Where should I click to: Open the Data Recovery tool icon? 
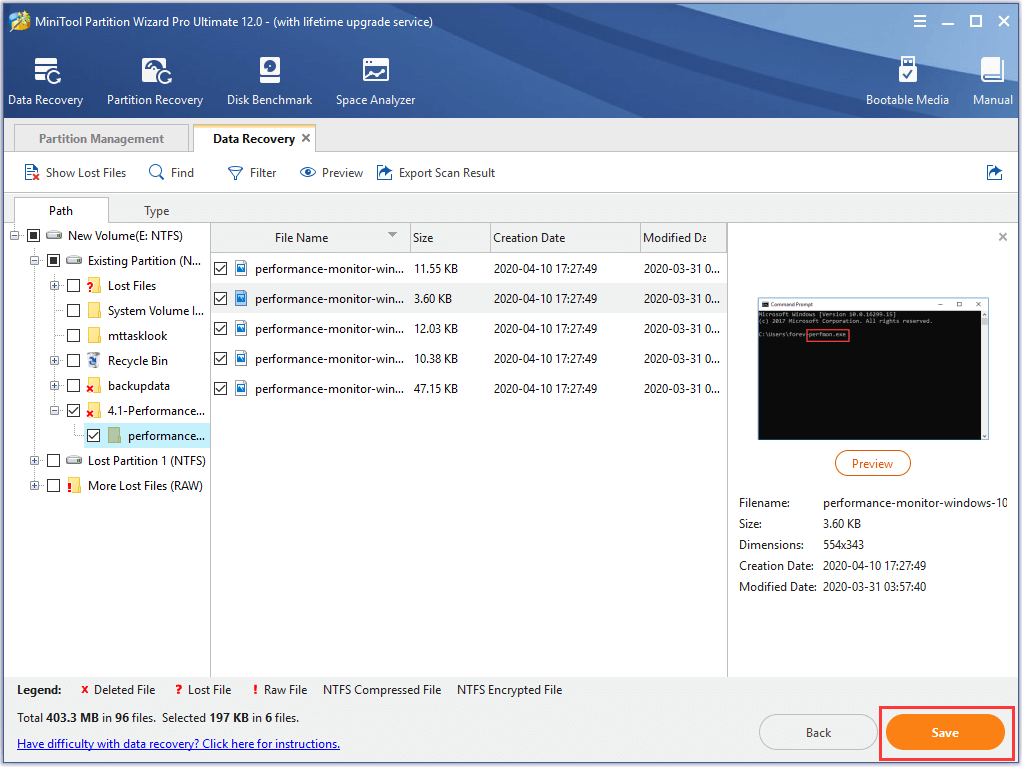[x=45, y=81]
